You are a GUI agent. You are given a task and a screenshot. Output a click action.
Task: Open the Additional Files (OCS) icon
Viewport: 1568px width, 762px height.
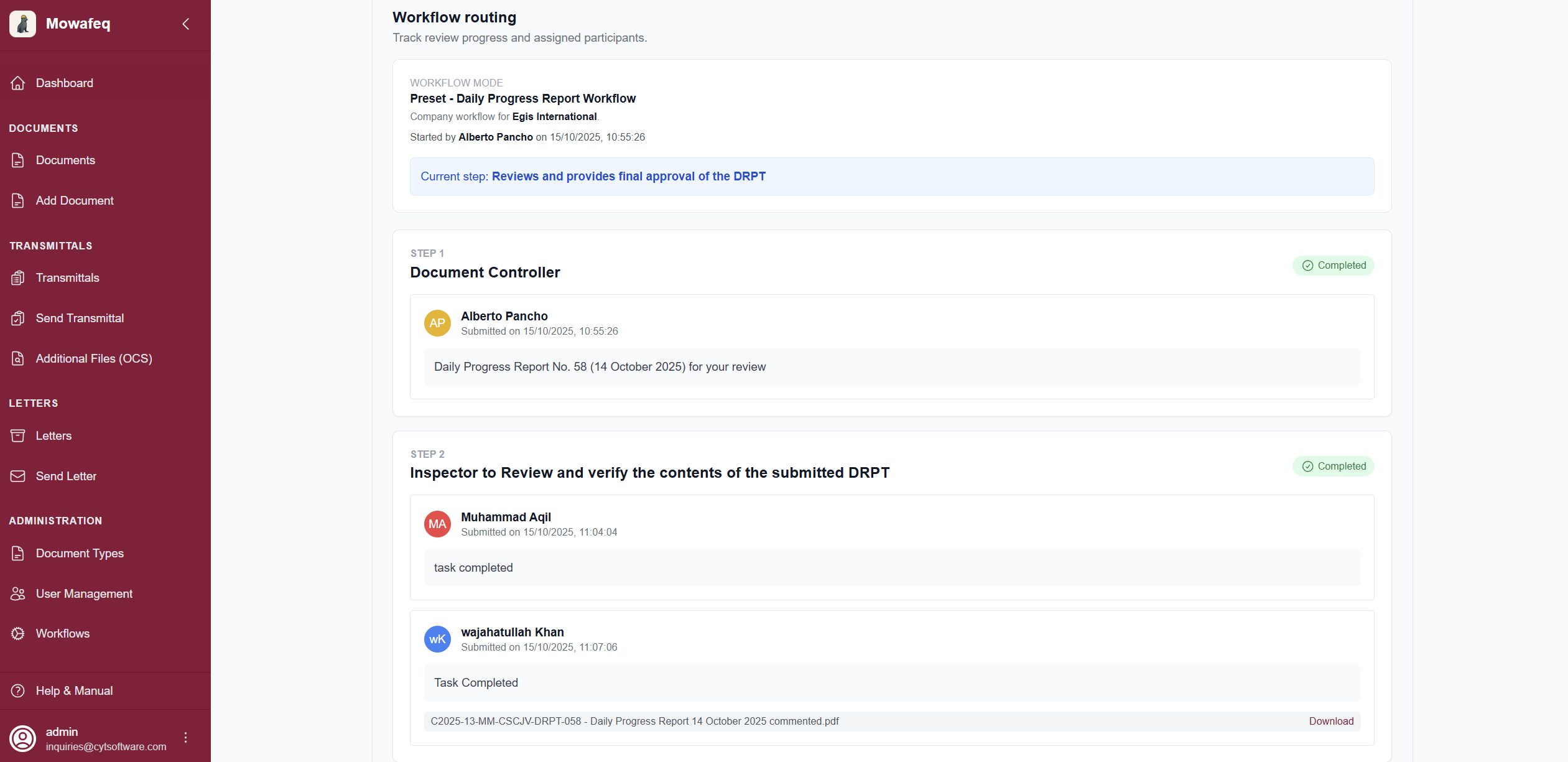(17, 358)
